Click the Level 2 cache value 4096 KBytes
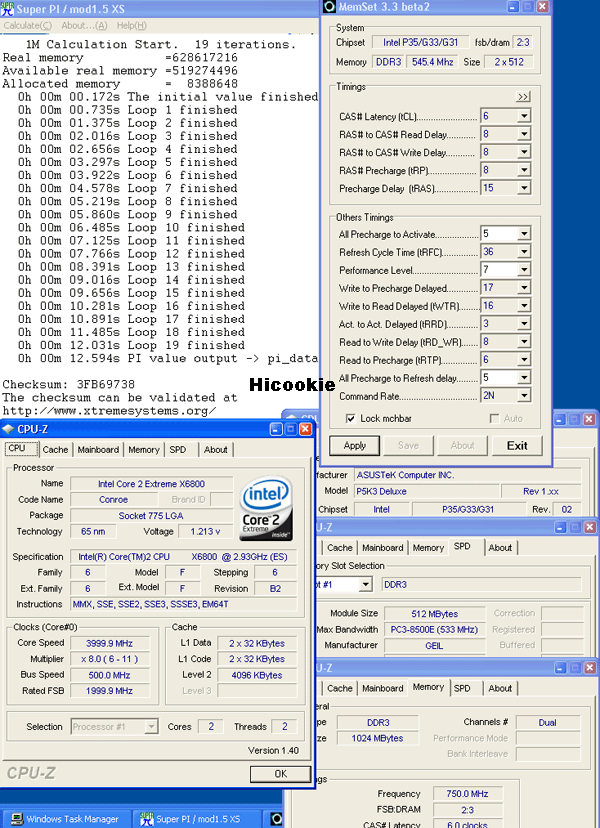The width and height of the screenshot is (600, 828). (257, 675)
